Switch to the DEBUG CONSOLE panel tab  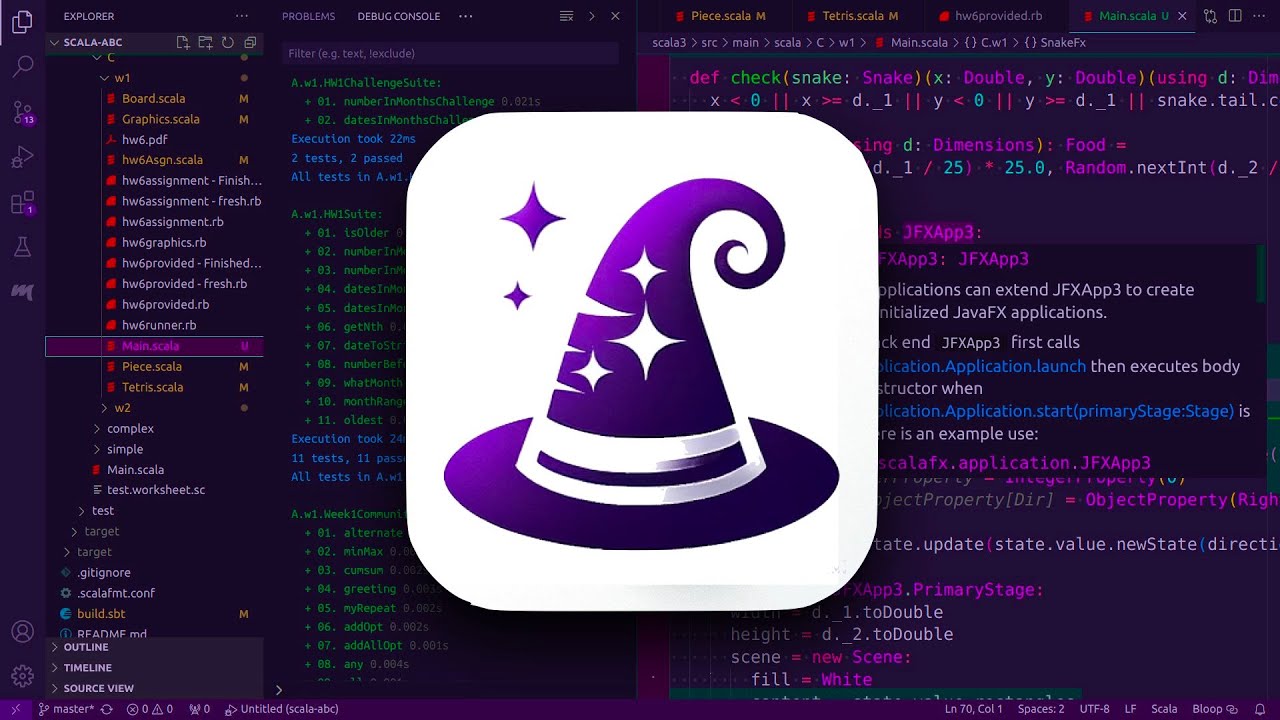tap(398, 16)
